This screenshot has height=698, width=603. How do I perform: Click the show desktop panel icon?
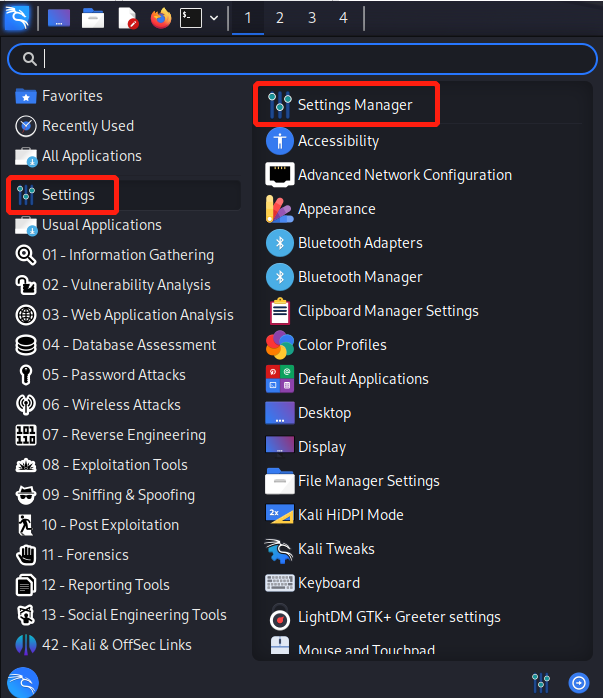click(x=59, y=18)
